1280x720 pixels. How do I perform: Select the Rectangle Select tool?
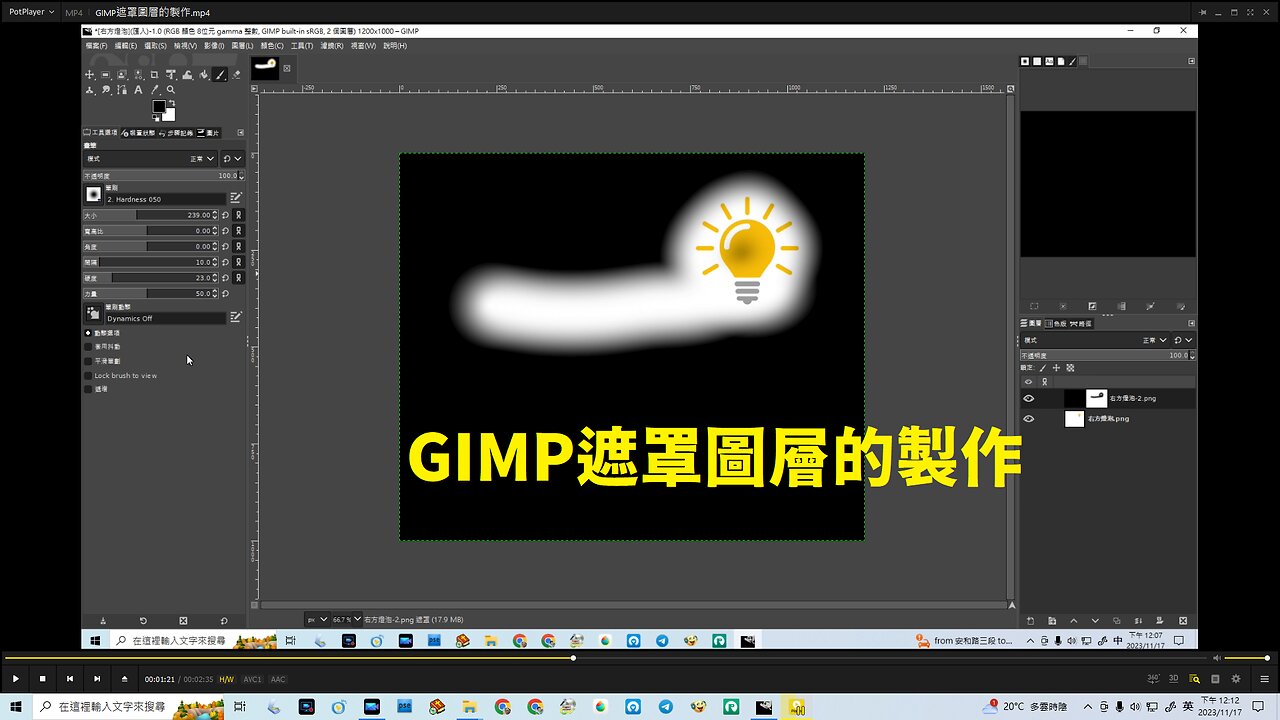105,74
